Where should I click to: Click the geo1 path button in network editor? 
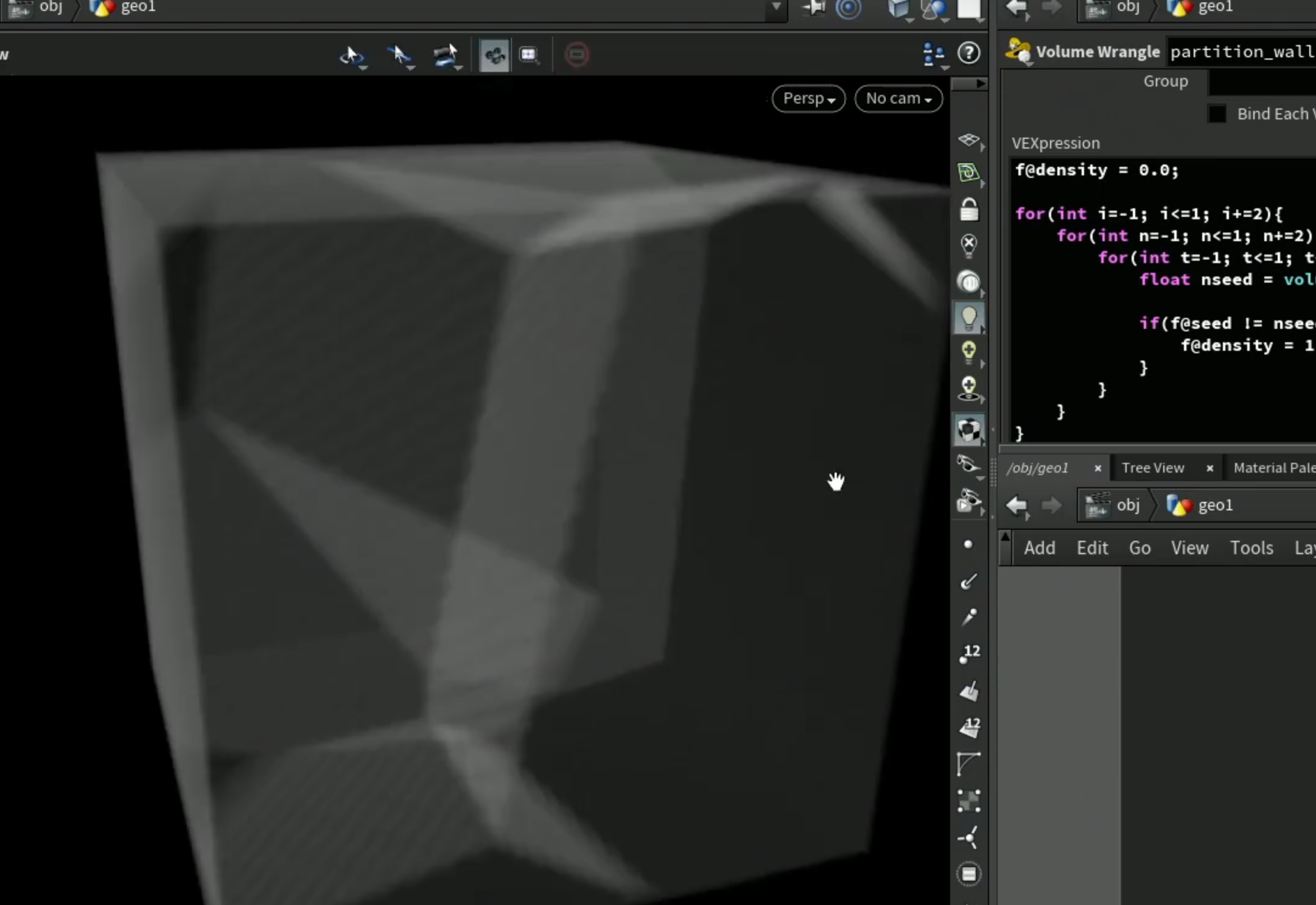pyautogui.click(x=1200, y=505)
